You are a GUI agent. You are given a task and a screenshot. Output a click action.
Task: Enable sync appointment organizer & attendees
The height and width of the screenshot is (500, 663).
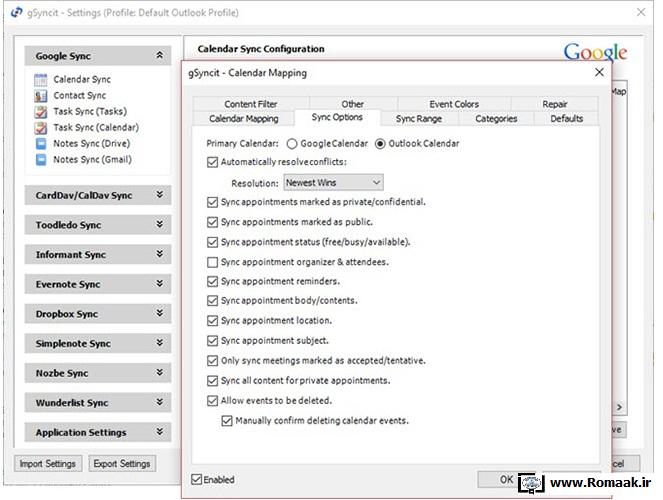212,262
